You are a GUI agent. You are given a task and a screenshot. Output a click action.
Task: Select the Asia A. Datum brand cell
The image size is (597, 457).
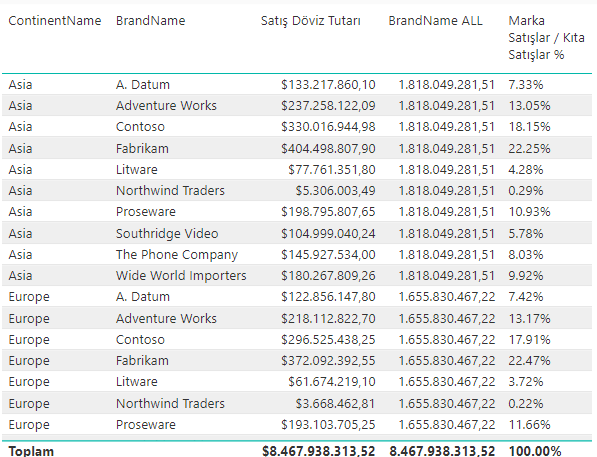pyautogui.click(x=143, y=85)
